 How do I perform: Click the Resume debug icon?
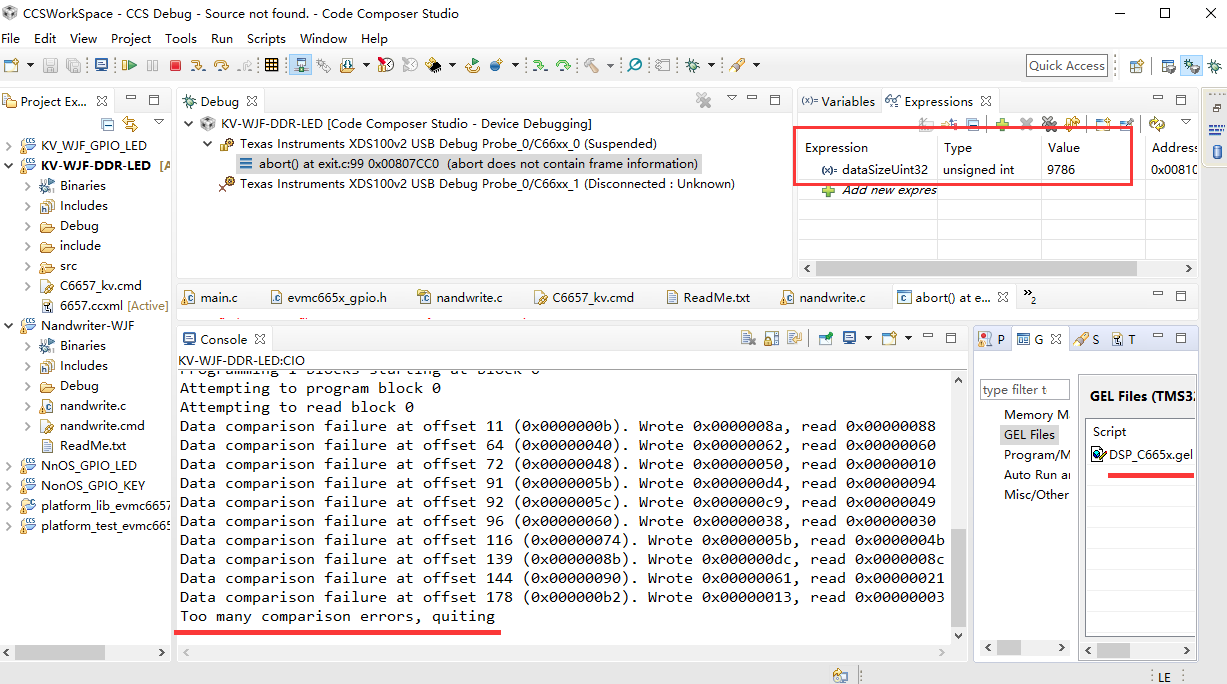point(130,65)
